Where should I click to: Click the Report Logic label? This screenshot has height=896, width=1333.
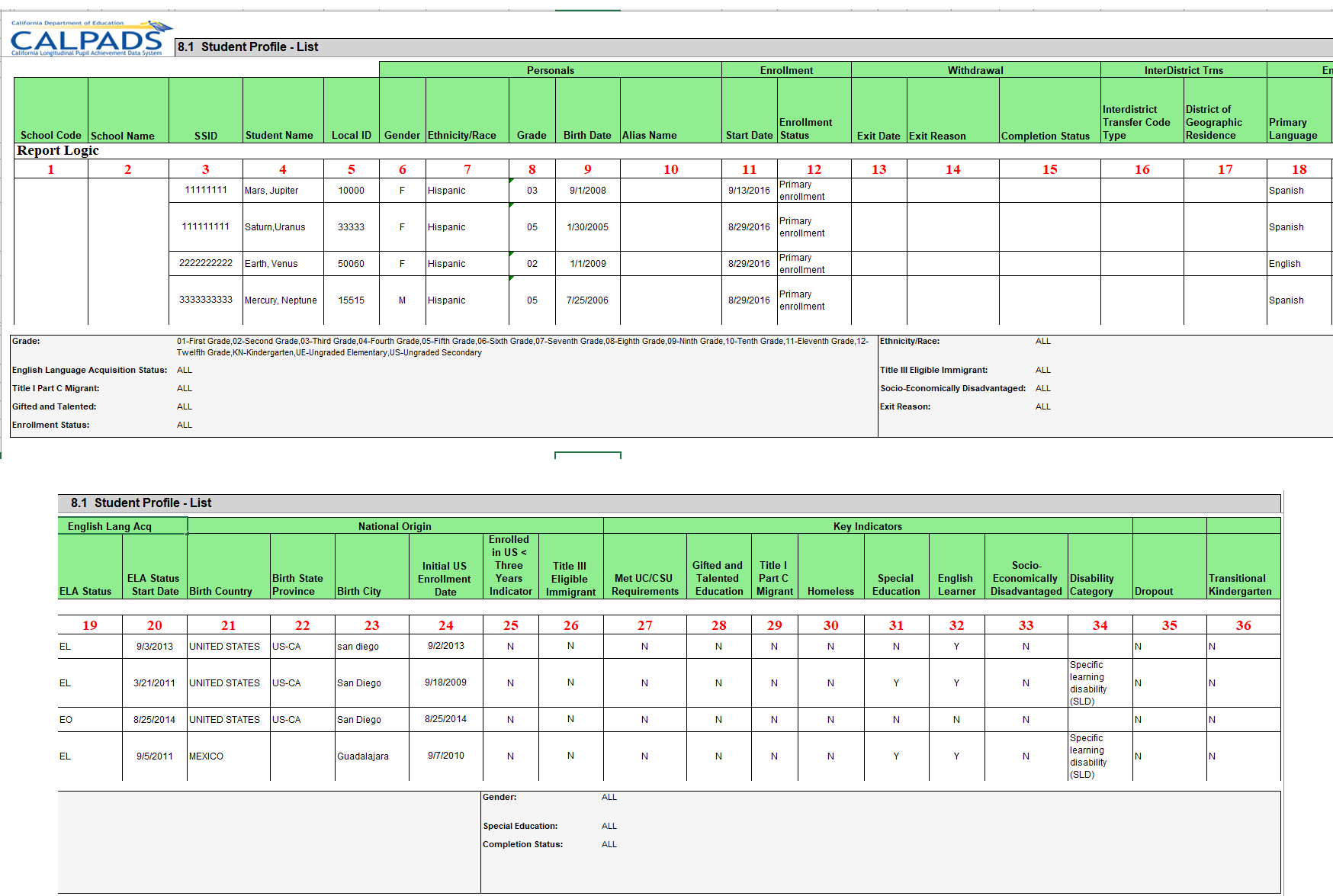point(58,150)
